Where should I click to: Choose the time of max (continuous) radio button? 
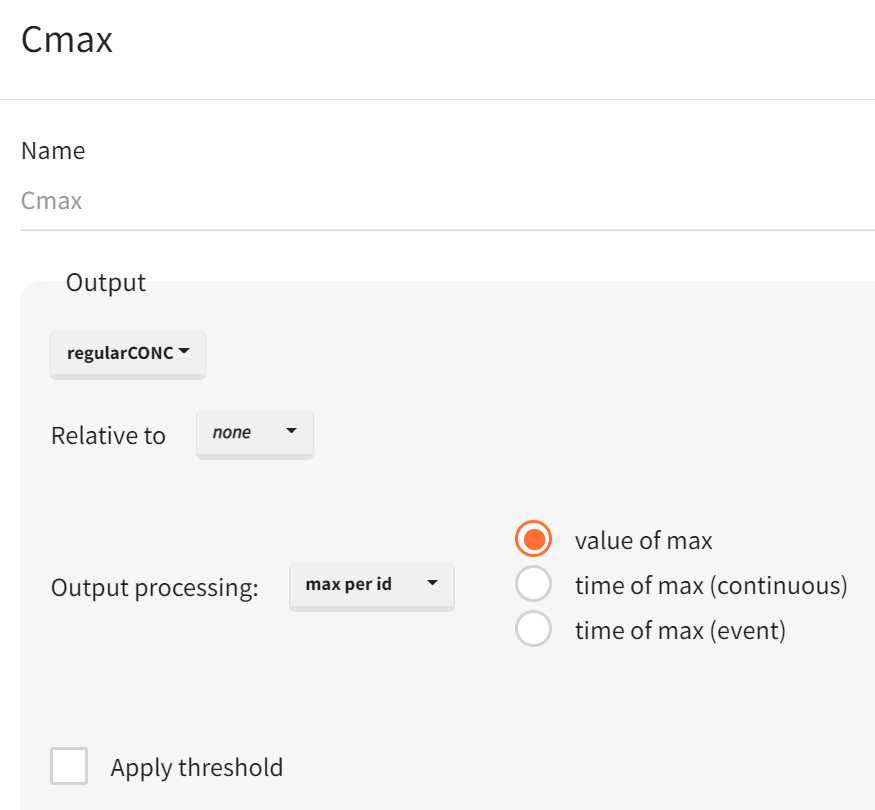[534, 585]
